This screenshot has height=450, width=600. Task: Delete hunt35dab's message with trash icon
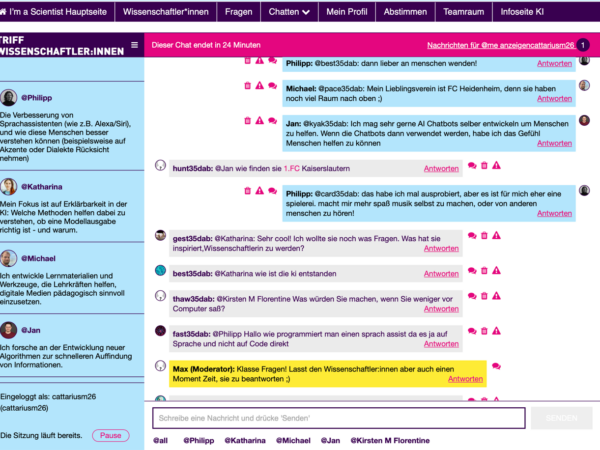tap(484, 165)
